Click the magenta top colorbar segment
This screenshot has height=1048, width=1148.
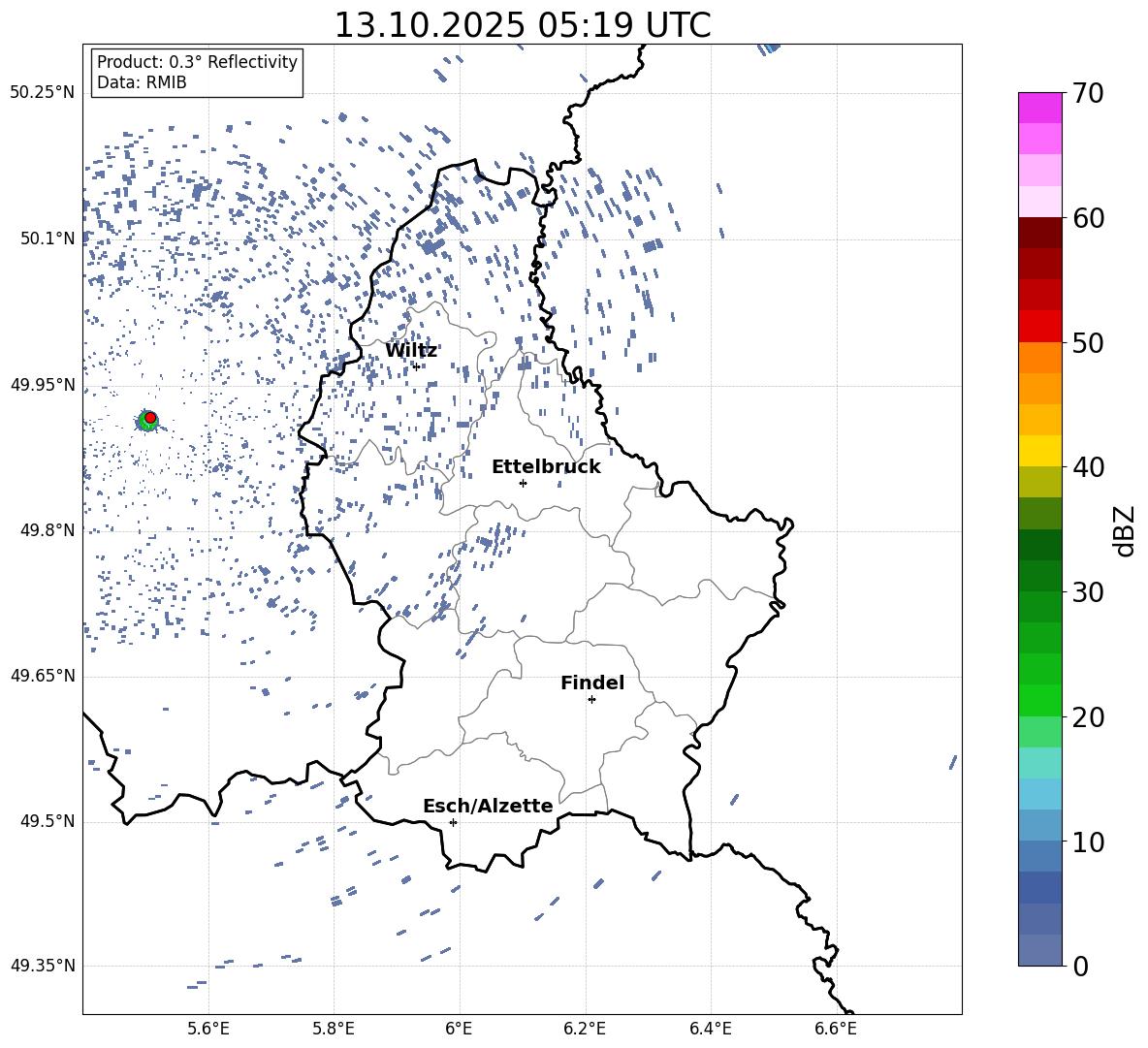(x=1040, y=109)
